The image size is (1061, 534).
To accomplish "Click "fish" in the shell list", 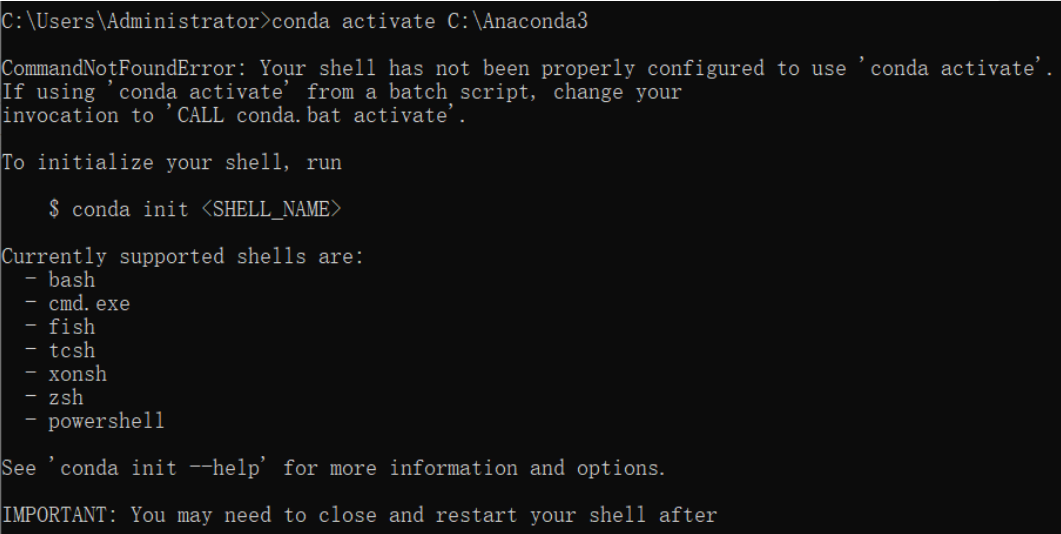I will tap(72, 327).
